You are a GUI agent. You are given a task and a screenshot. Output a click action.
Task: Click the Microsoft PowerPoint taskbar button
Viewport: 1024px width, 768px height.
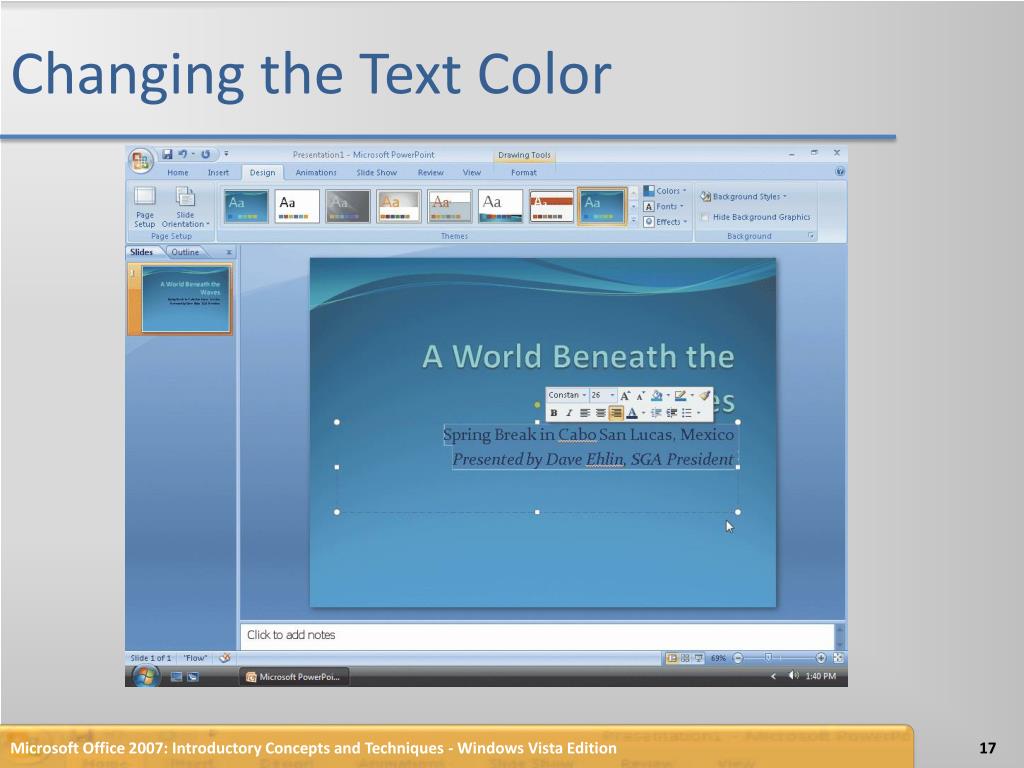pyautogui.click(x=293, y=677)
